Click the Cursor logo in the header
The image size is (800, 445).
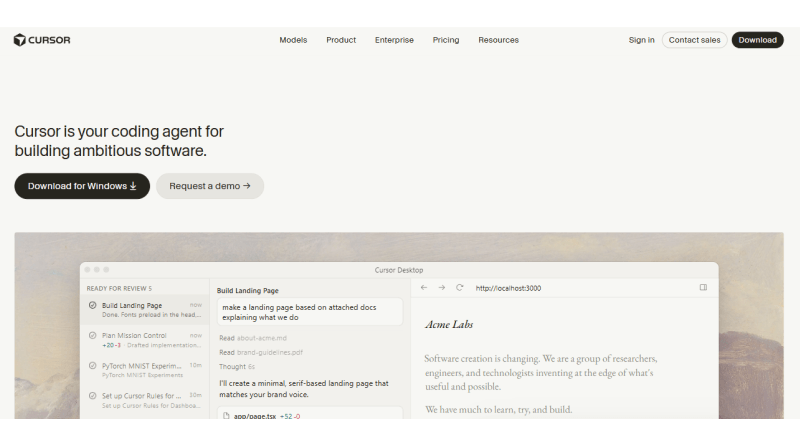point(42,40)
